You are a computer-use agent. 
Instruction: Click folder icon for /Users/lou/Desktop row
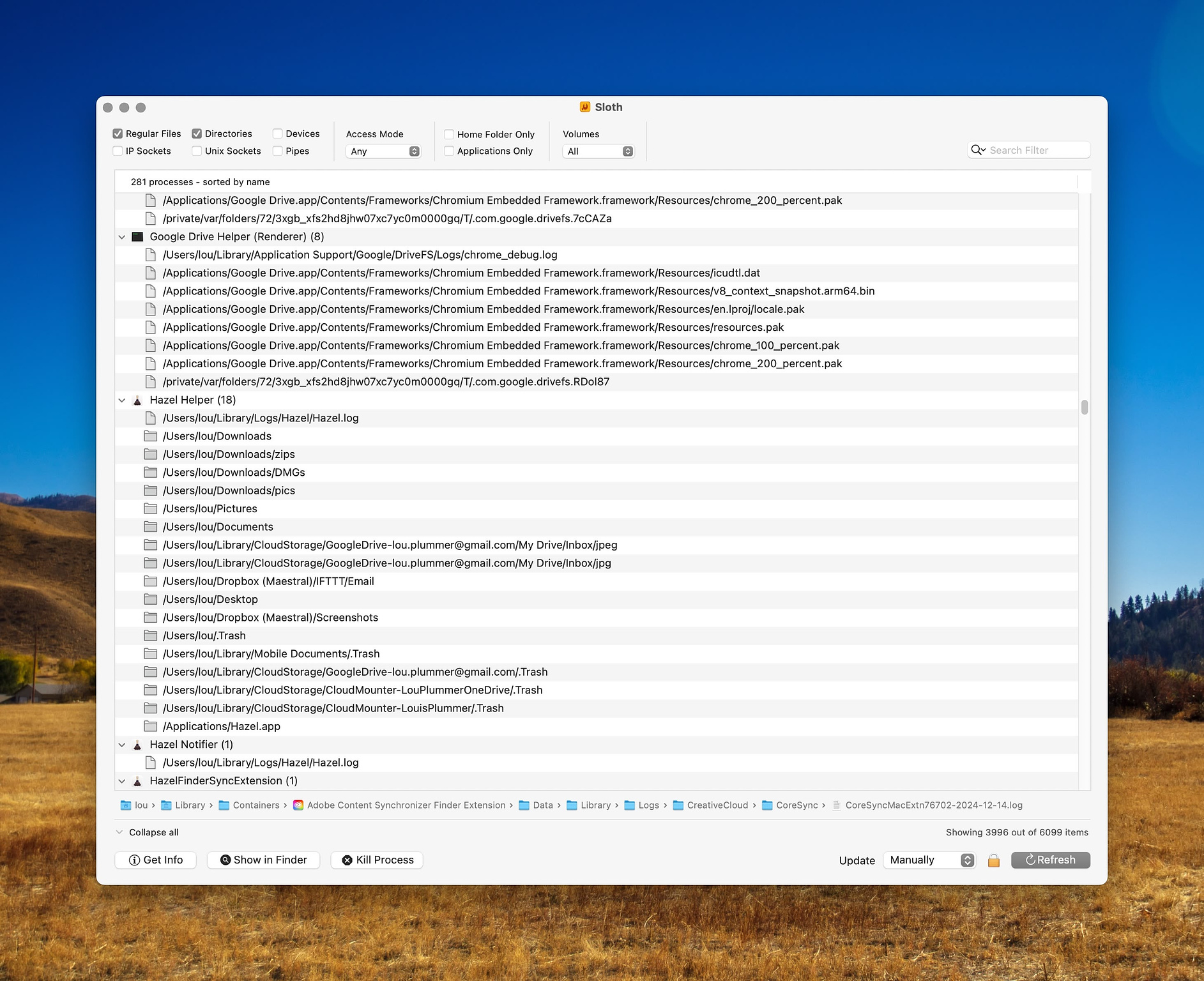point(151,600)
